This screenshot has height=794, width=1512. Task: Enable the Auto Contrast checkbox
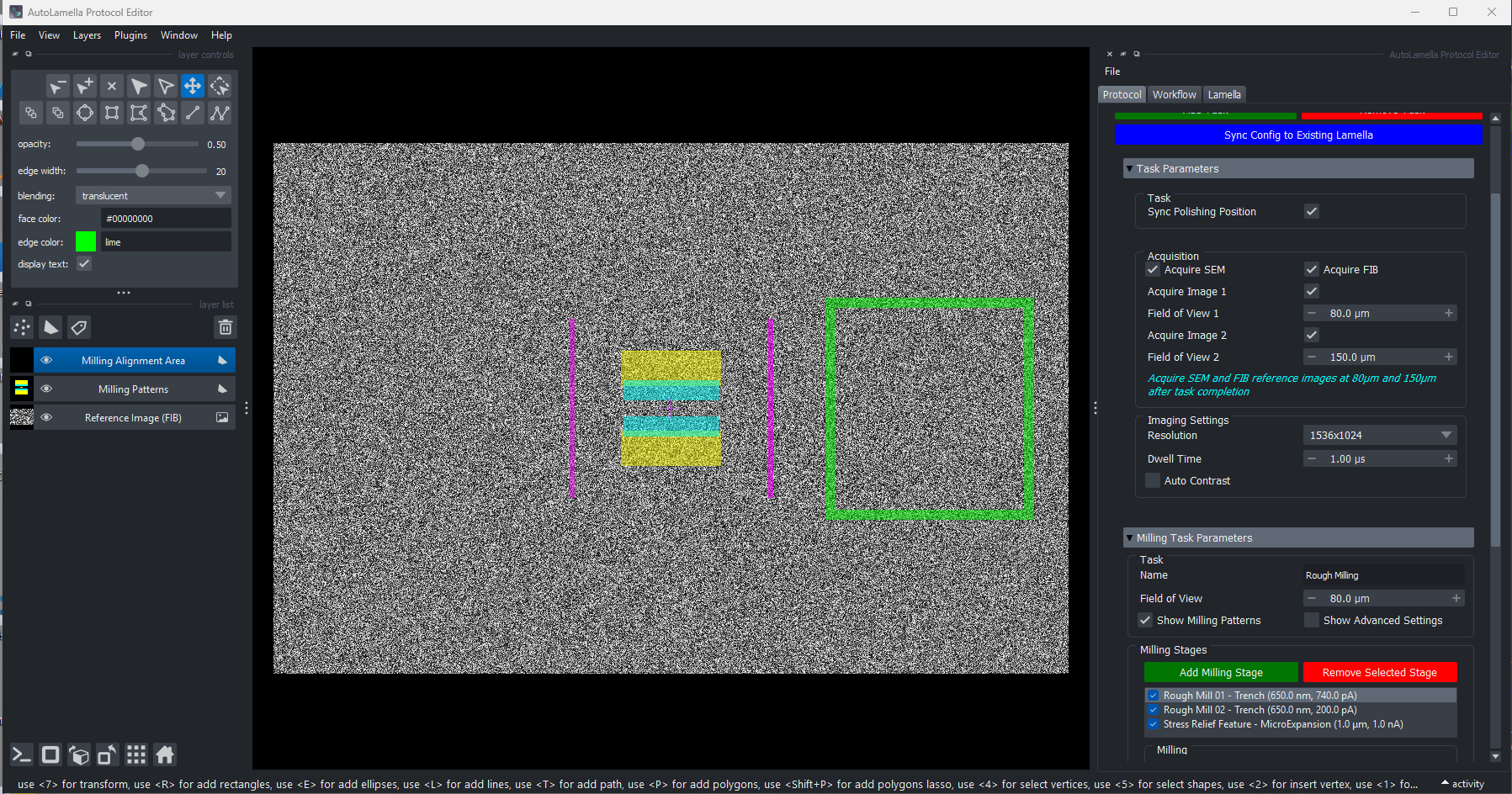[x=1153, y=480]
